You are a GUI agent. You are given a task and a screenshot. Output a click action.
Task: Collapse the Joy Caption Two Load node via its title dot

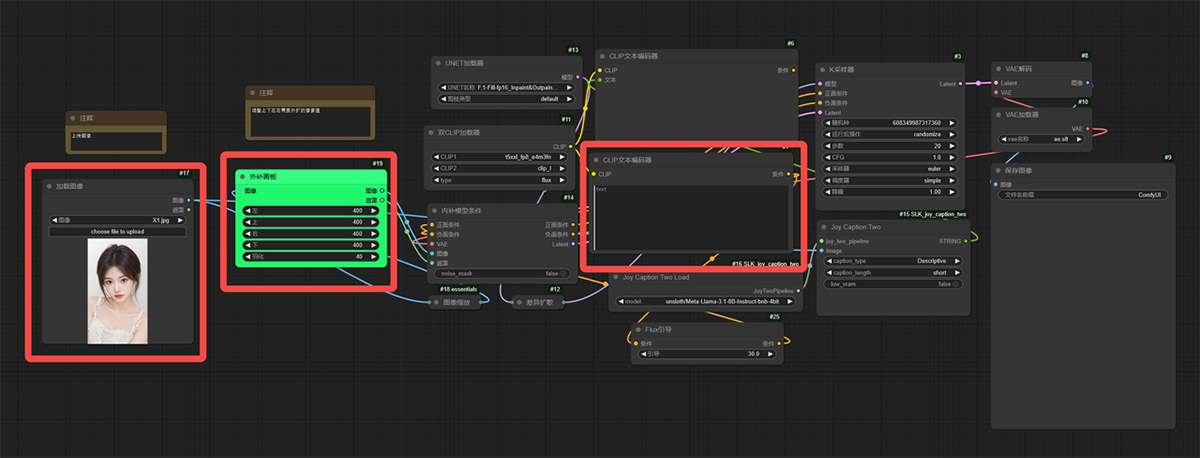pos(615,277)
